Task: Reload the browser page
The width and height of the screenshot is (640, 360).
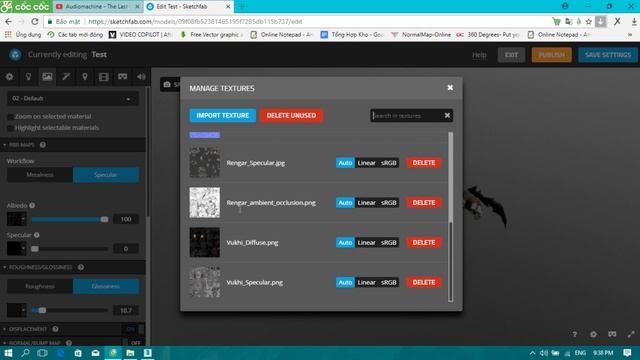Action: click(x=35, y=21)
